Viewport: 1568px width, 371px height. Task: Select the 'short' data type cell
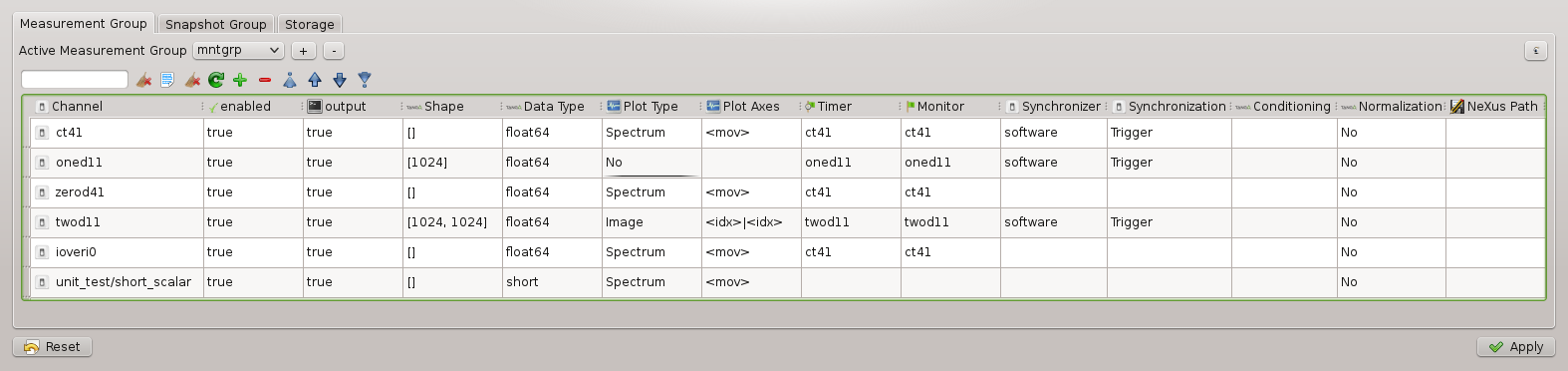(x=552, y=282)
